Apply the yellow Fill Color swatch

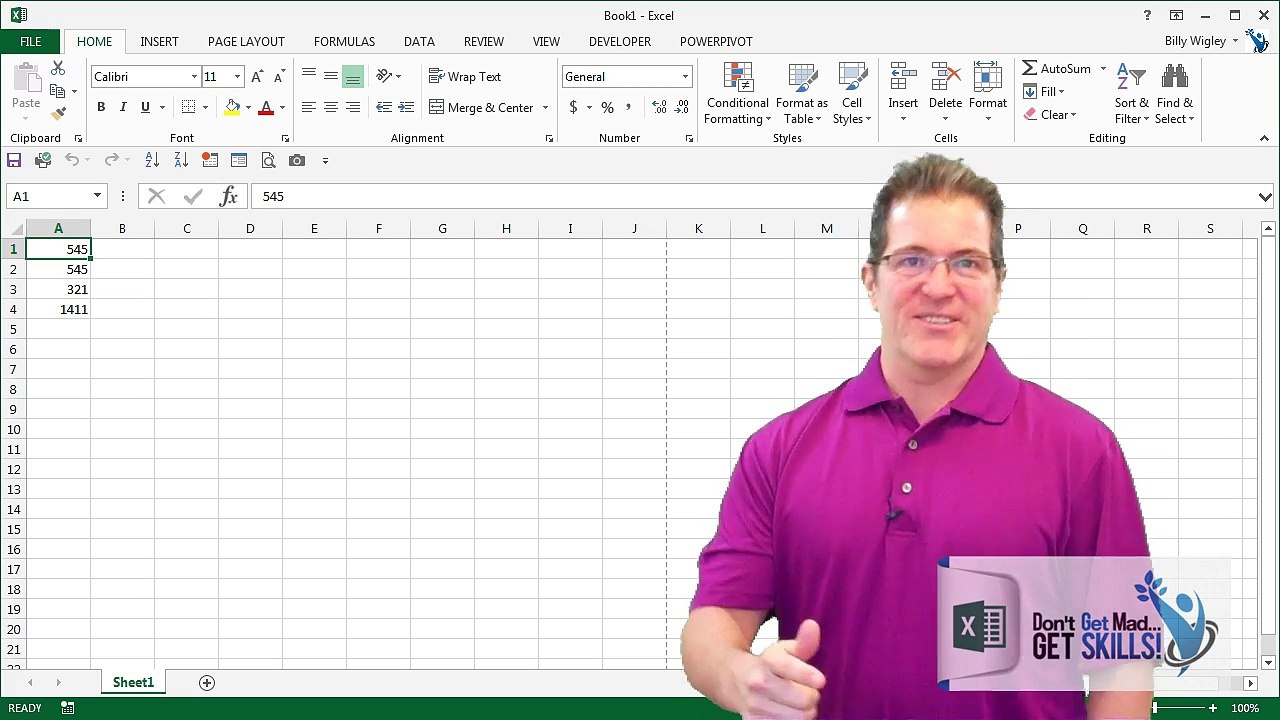tap(232, 107)
